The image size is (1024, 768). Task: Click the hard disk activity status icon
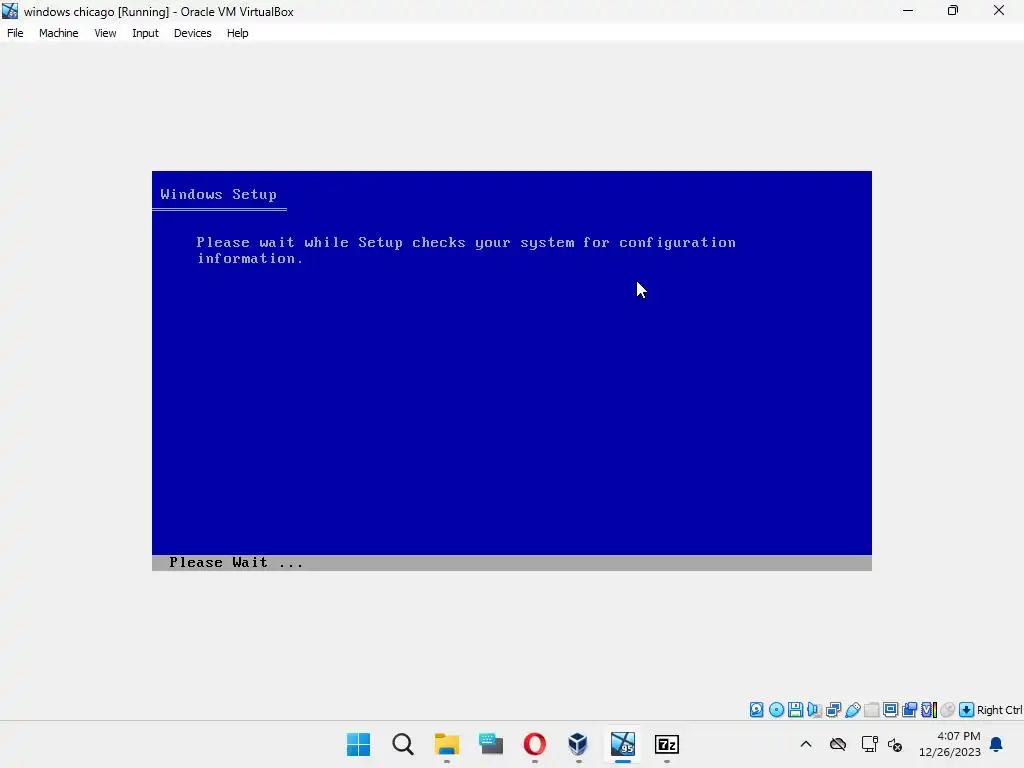pyautogui.click(x=756, y=710)
